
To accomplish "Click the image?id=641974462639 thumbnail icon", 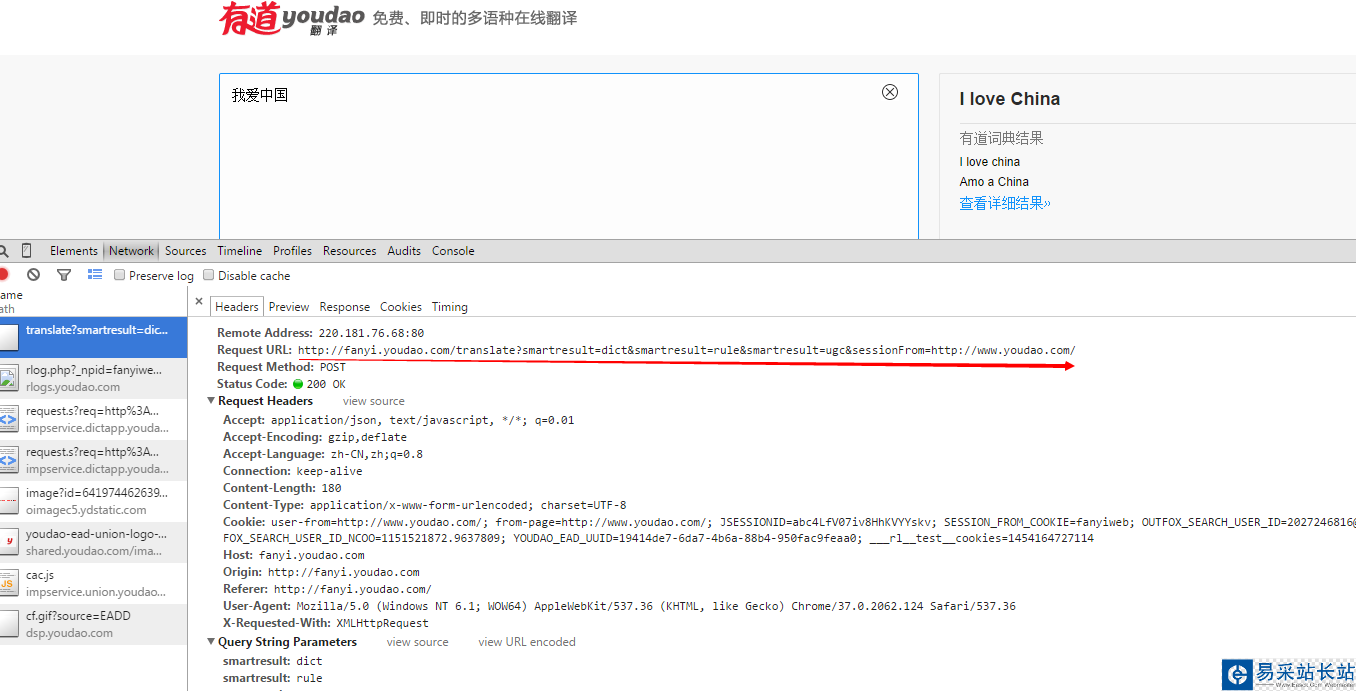I will point(9,501).
